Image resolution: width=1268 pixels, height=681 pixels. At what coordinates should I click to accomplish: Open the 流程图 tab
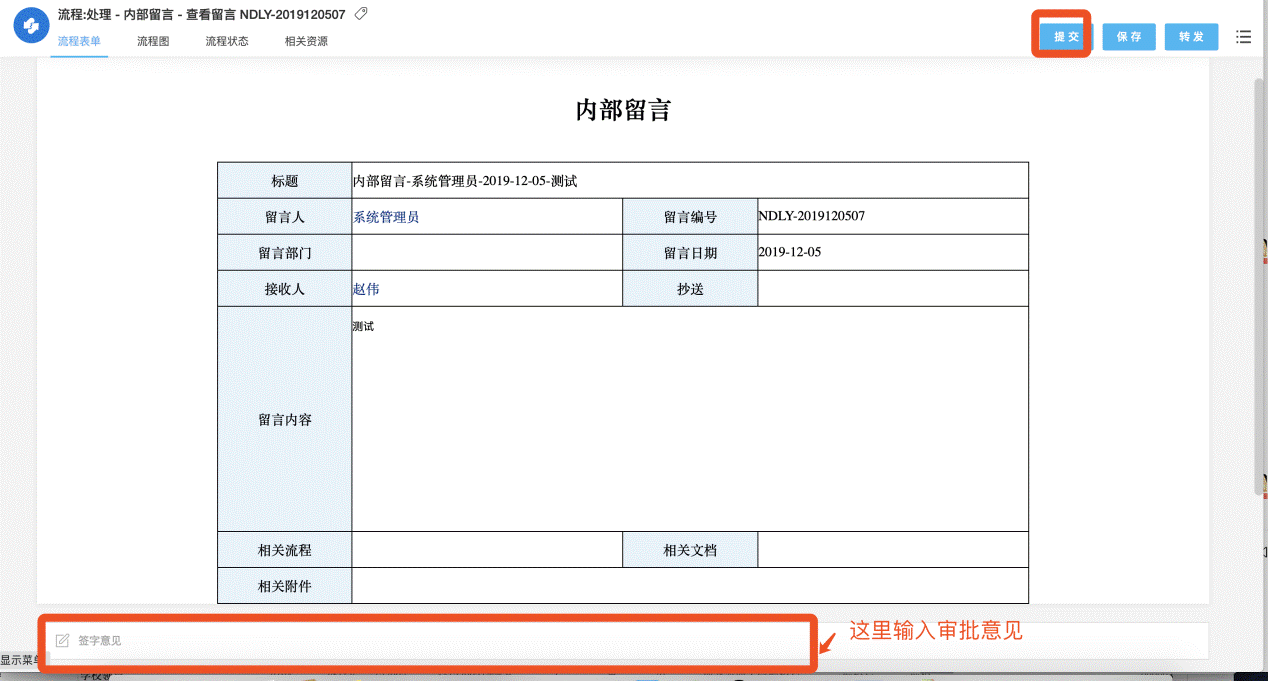tap(153, 42)
